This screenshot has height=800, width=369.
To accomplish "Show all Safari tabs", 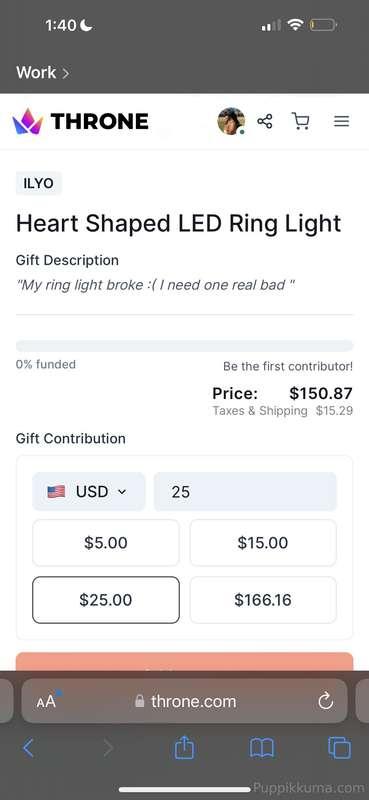I will pos(339,748).
